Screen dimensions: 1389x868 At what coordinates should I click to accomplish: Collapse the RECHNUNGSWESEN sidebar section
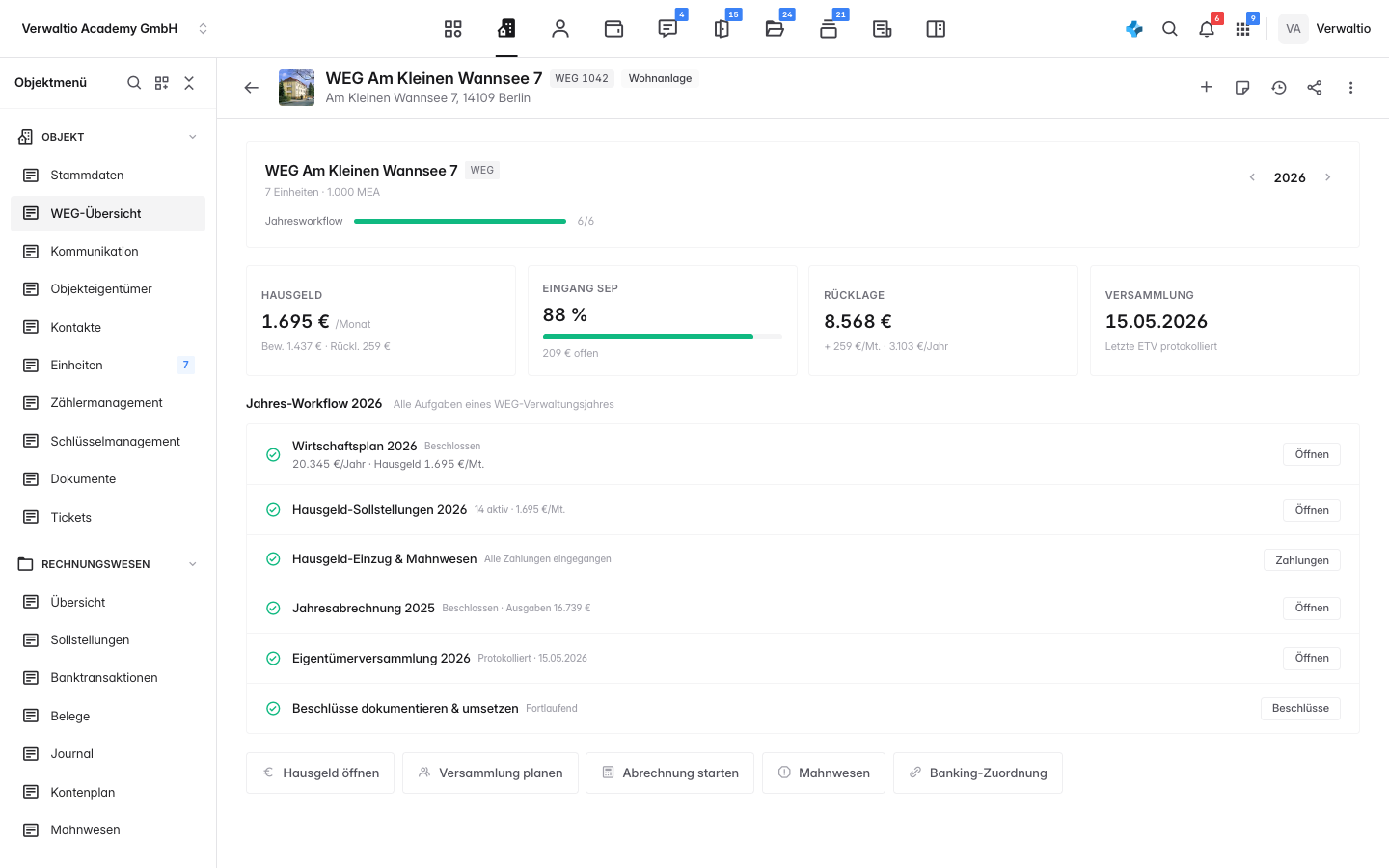[193, 564]
